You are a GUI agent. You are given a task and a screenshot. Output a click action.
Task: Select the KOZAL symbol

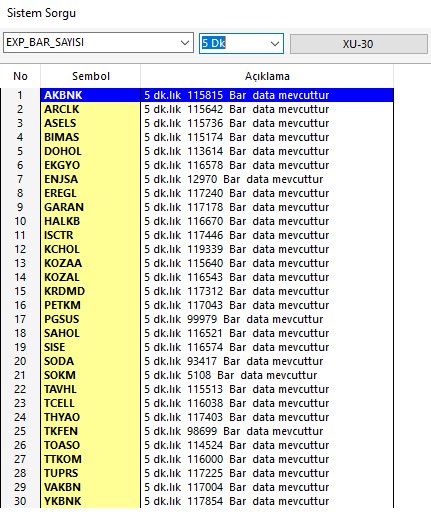(x=62, y=277)
